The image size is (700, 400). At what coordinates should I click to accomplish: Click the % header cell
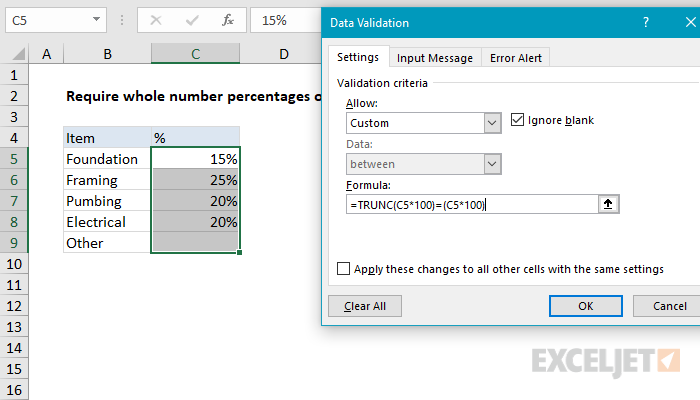click(x=196, y=138)
